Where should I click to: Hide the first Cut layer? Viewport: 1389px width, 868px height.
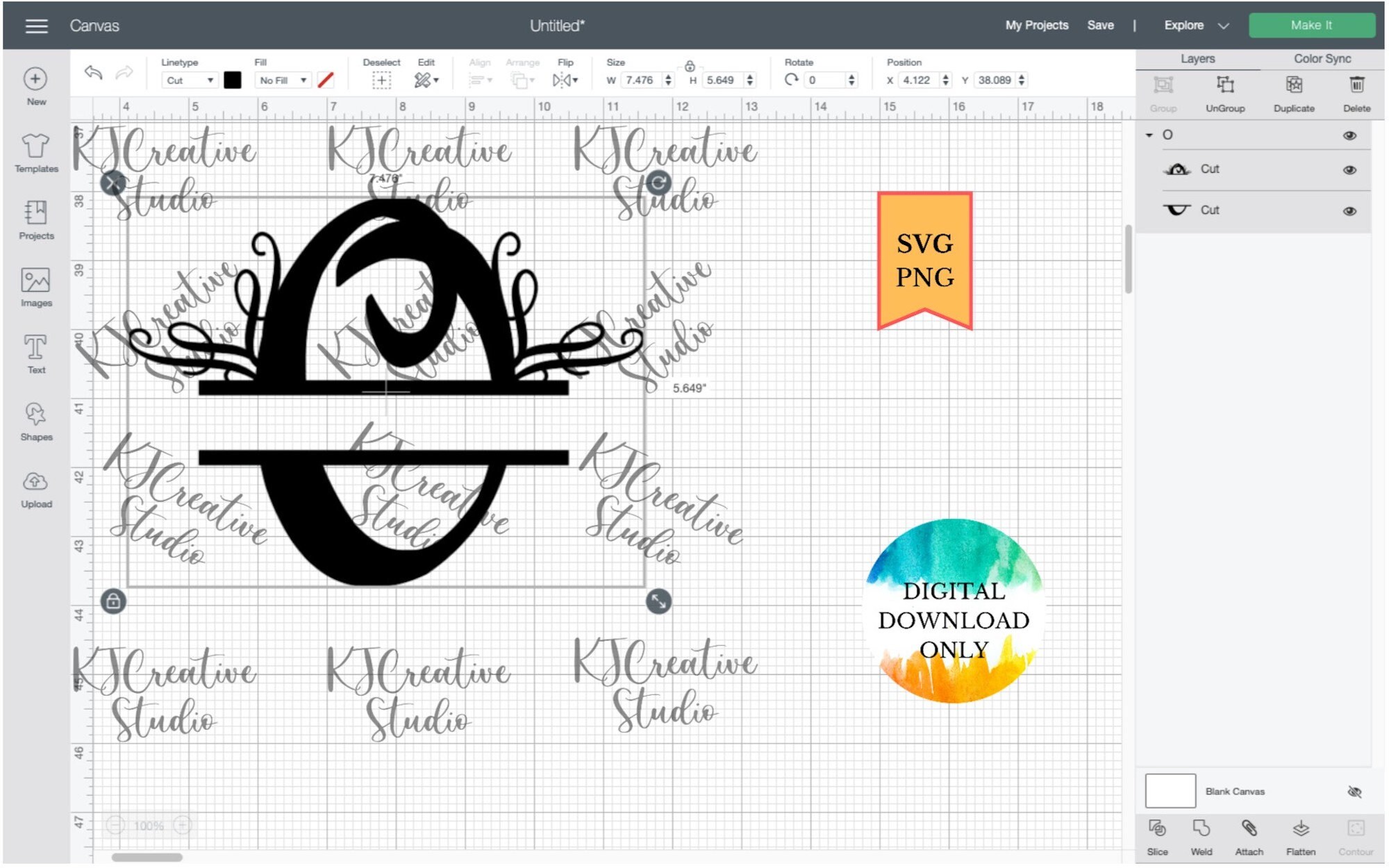(x=1350, y=169)
